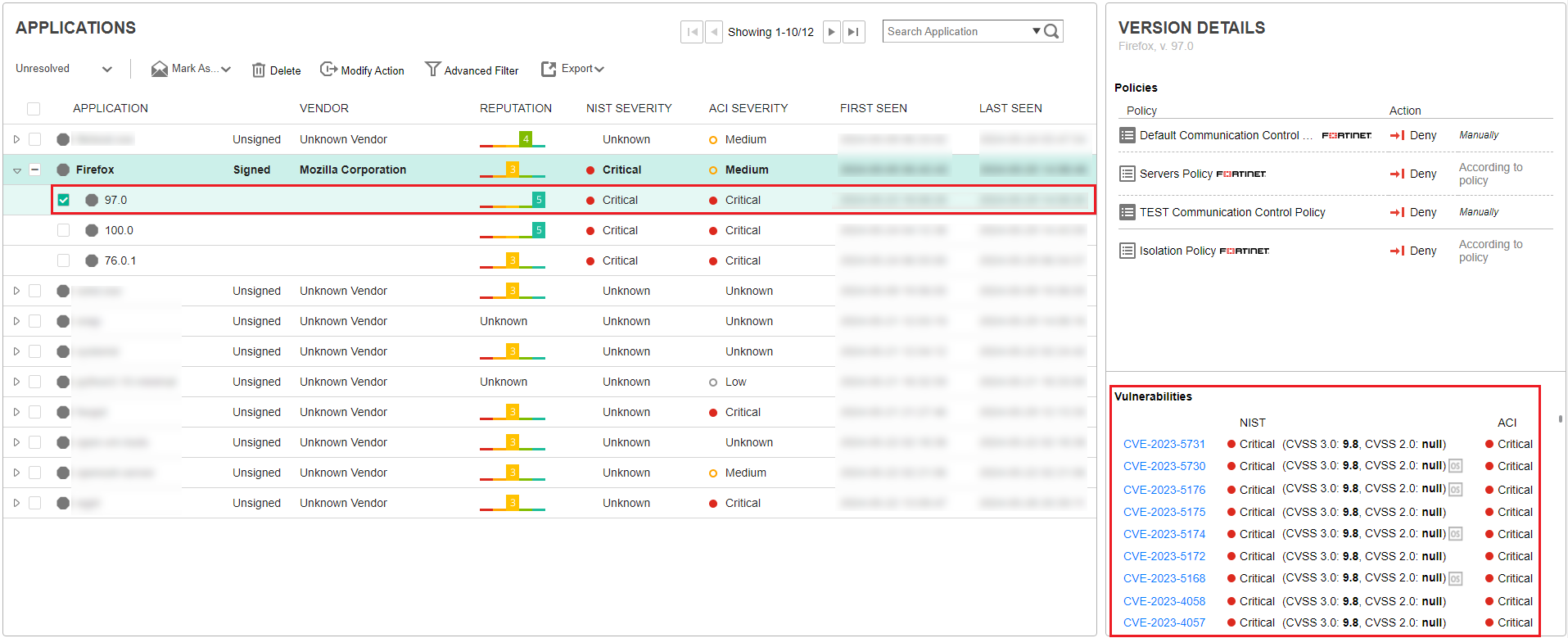Click the Deny arrow icon for Default Communication Control

(1398, 135)
